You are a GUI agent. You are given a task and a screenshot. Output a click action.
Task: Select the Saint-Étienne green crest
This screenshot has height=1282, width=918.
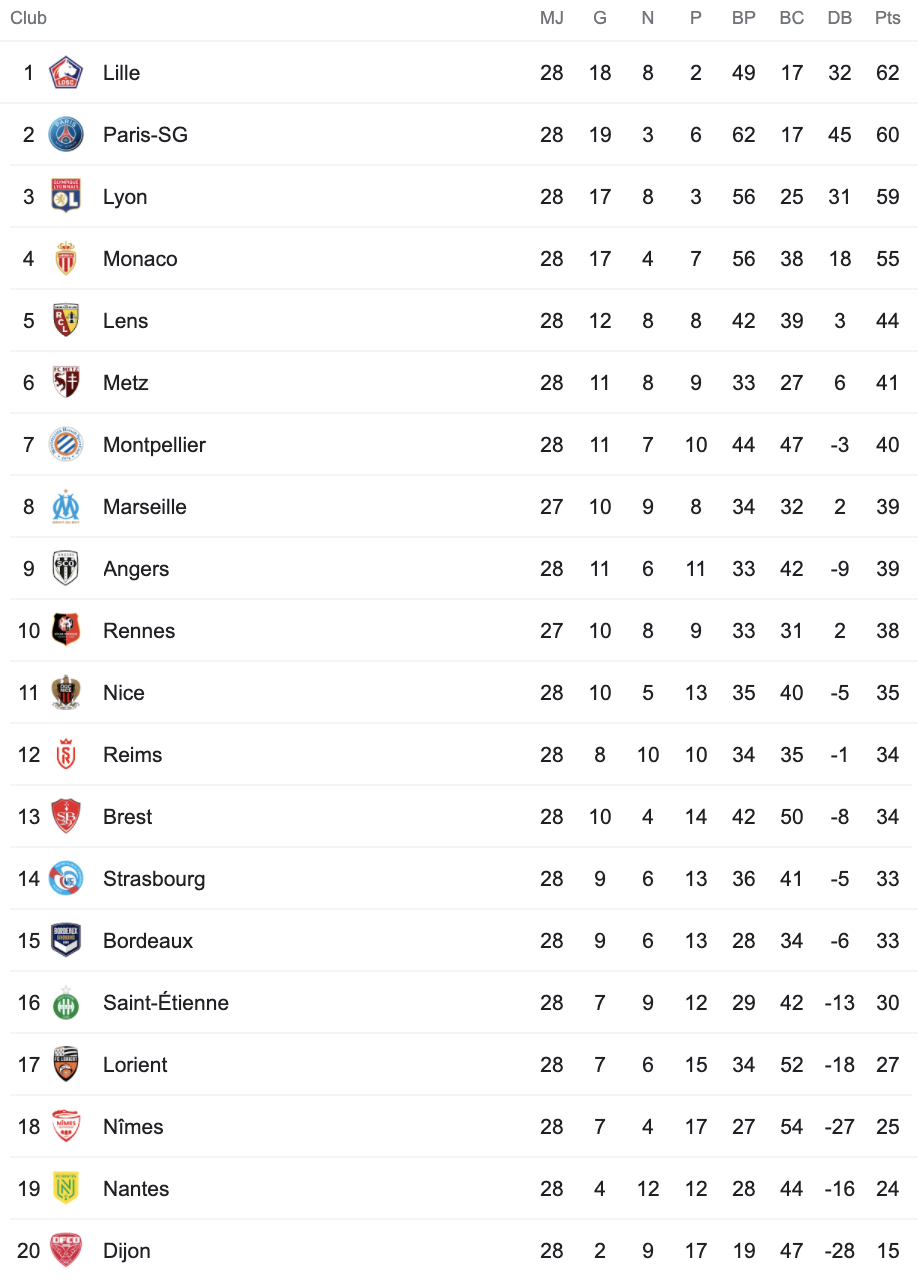(x=66, y=1003)
